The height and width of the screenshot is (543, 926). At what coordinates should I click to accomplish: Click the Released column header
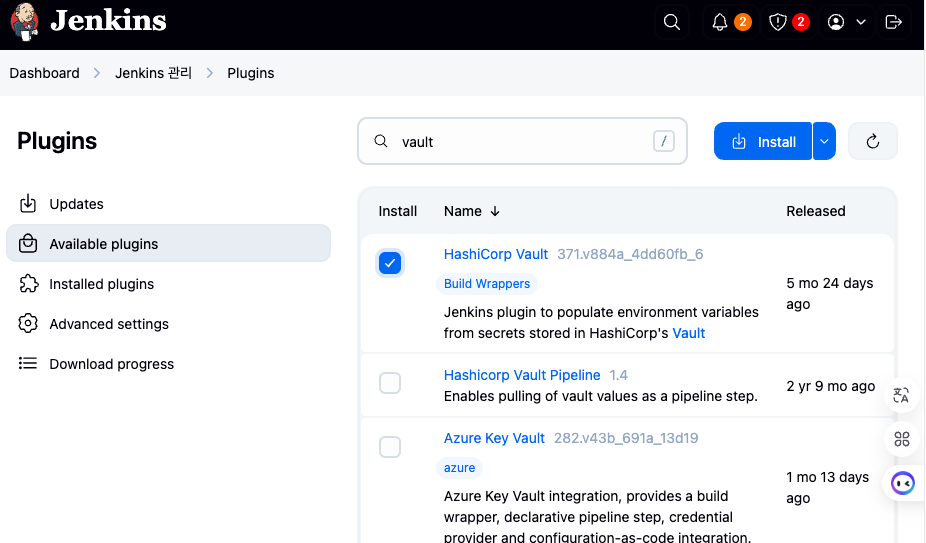click(x=816, y=211)
